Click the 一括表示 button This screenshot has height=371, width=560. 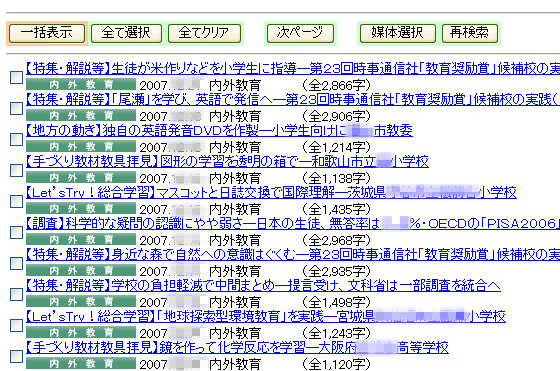point(47,33)
